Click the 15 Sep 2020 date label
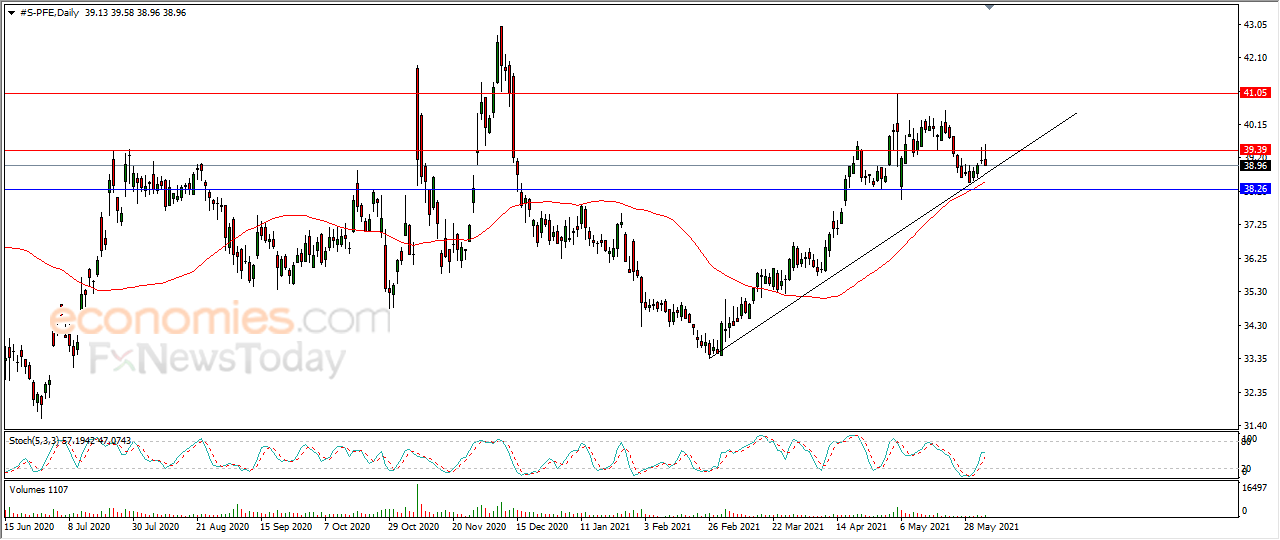1280x540 pixels. click(287, 525)
